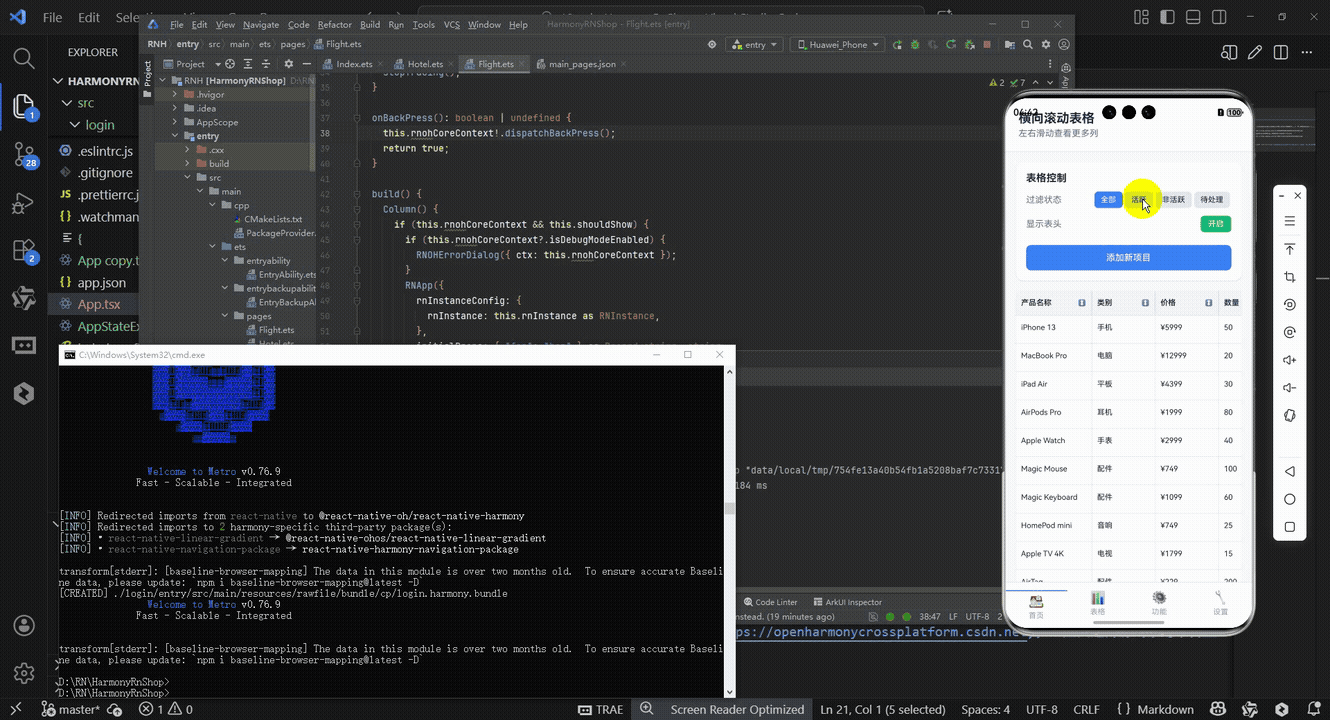Open the Navigate menu in DevEco
This screenshot has height=720, width=1330.
point(261,24)
